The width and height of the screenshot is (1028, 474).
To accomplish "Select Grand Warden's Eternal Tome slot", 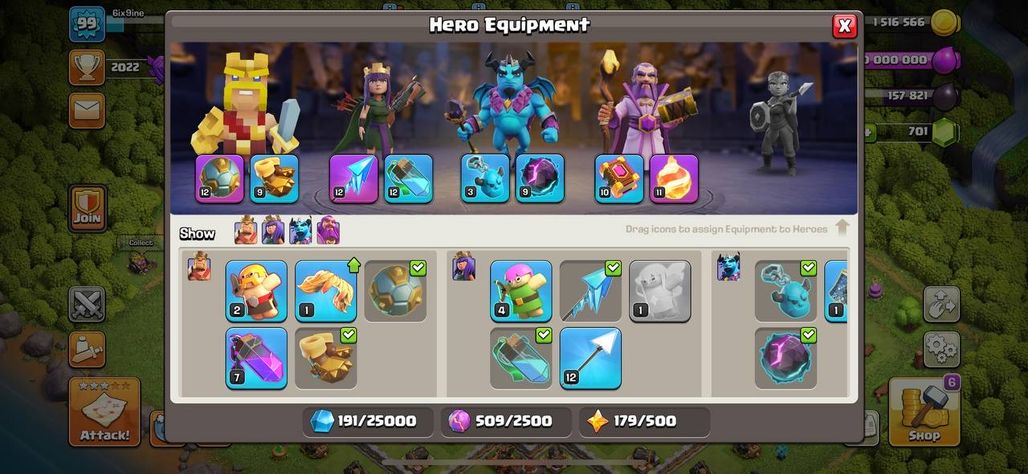I will click(x=620, y=178).
